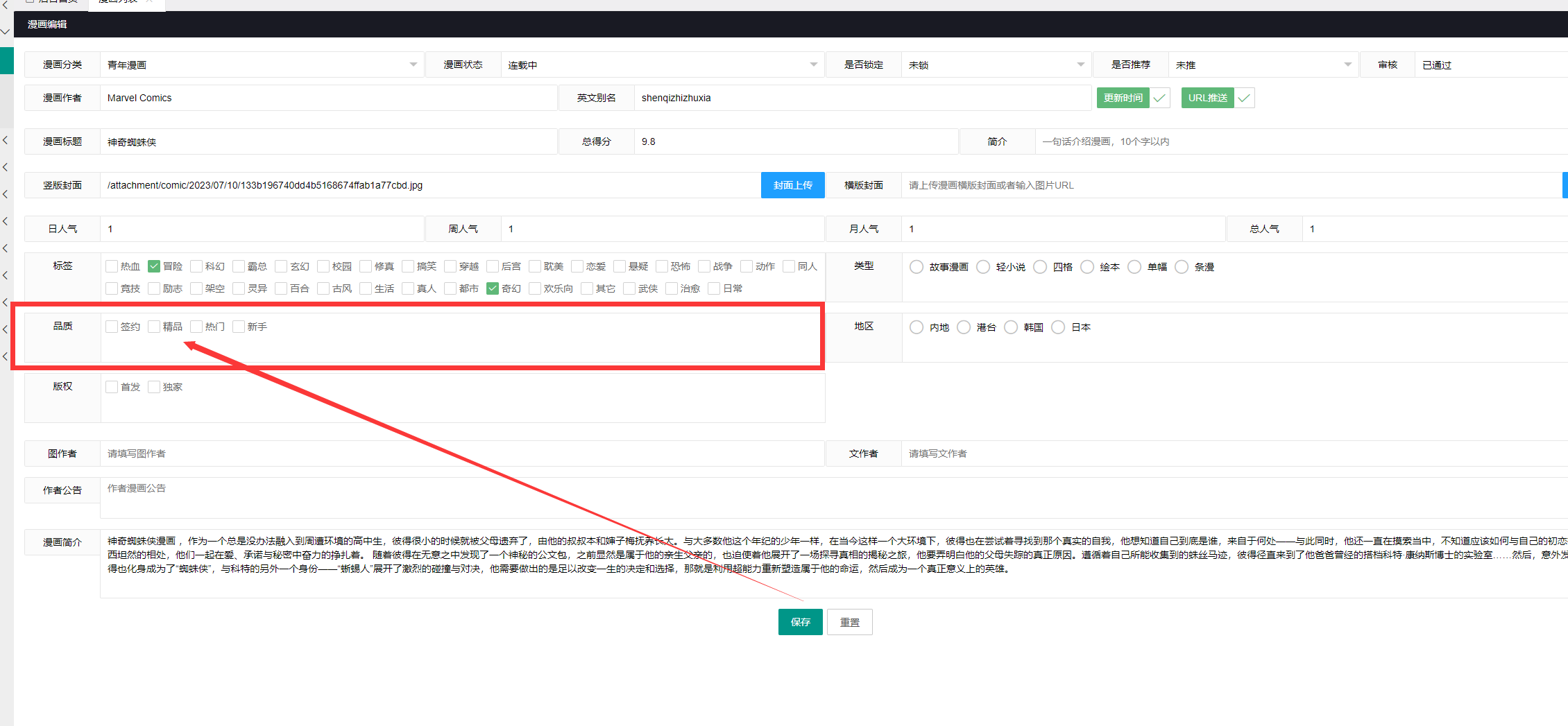This screenshot has width=1568, height=726.
Task: Click the down chevron in the left sidebar
Action: [x=6, y=32]
